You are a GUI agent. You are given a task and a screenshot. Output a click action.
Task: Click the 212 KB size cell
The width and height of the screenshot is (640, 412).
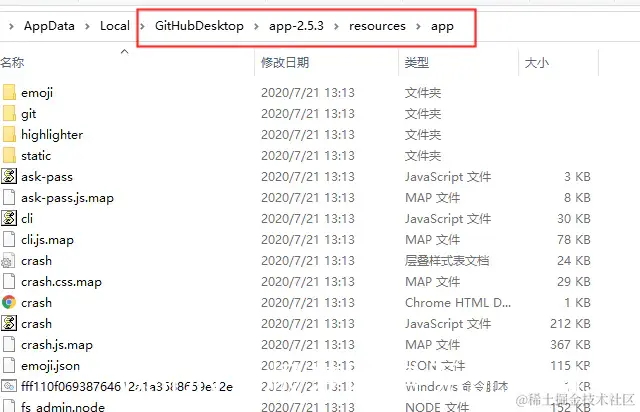click(570, 323)
